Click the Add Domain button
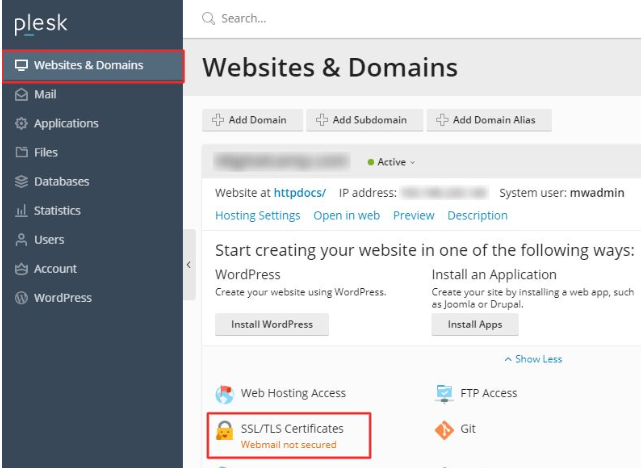The width and height of the screenshot is (641, 468). click(x=252, y=120)
